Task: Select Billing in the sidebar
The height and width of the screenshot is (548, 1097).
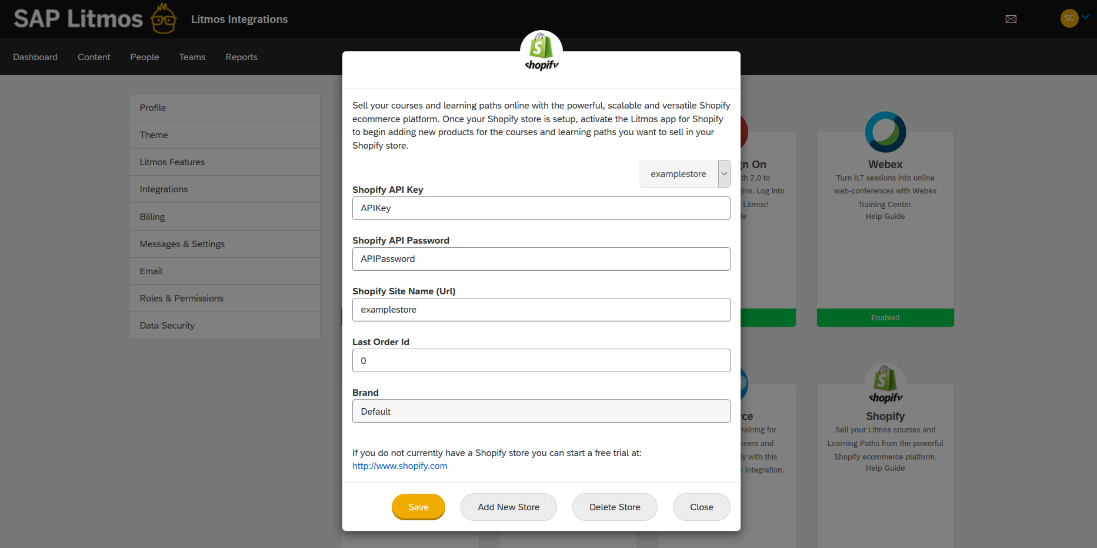Action: (225, 216)
